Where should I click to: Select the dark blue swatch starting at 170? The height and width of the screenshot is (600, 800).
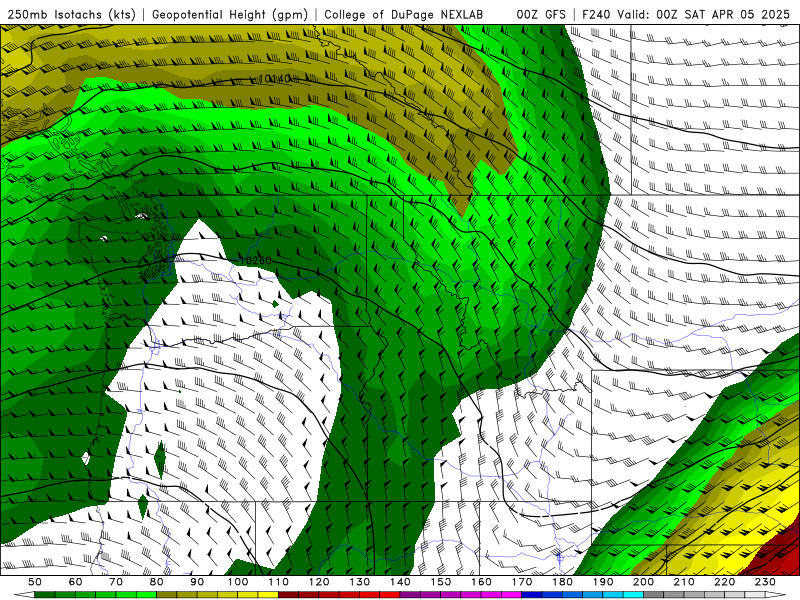532,595
